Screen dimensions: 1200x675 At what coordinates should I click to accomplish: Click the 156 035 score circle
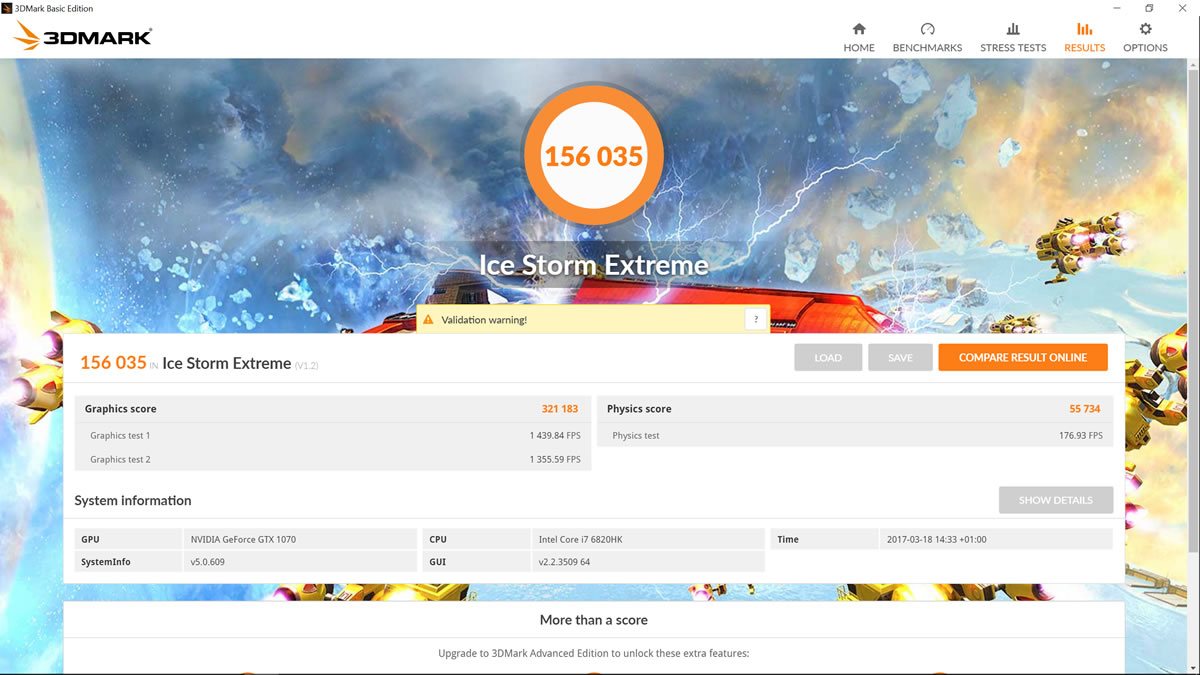tap(594, 156)
